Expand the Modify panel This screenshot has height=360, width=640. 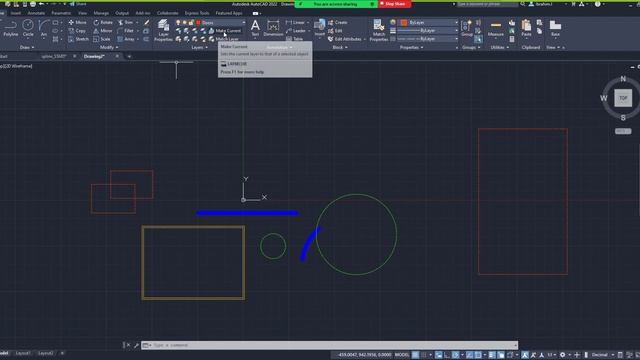point(109,47)
